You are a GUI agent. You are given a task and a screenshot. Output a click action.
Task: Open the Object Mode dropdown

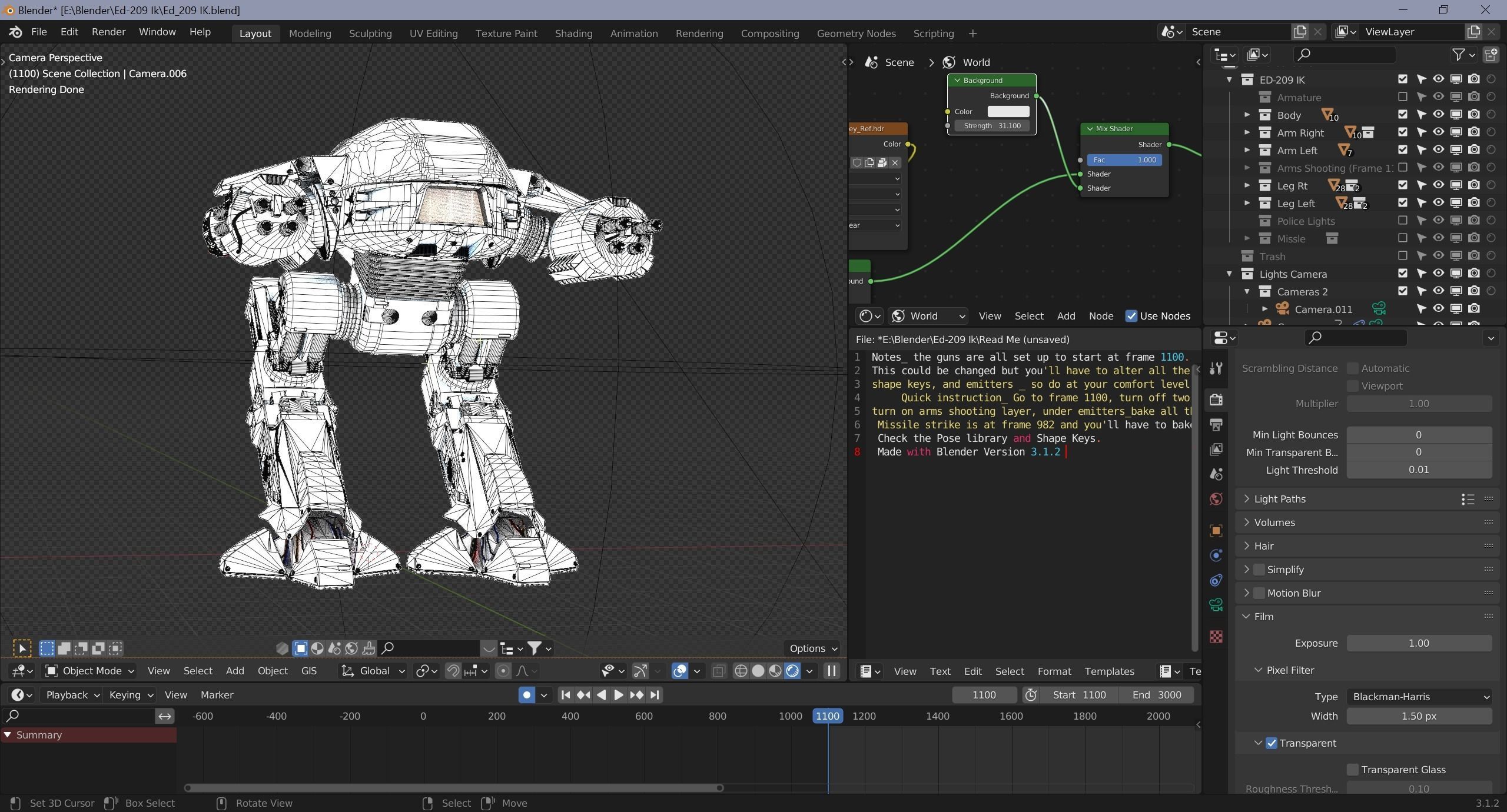(x=90, y=671)
